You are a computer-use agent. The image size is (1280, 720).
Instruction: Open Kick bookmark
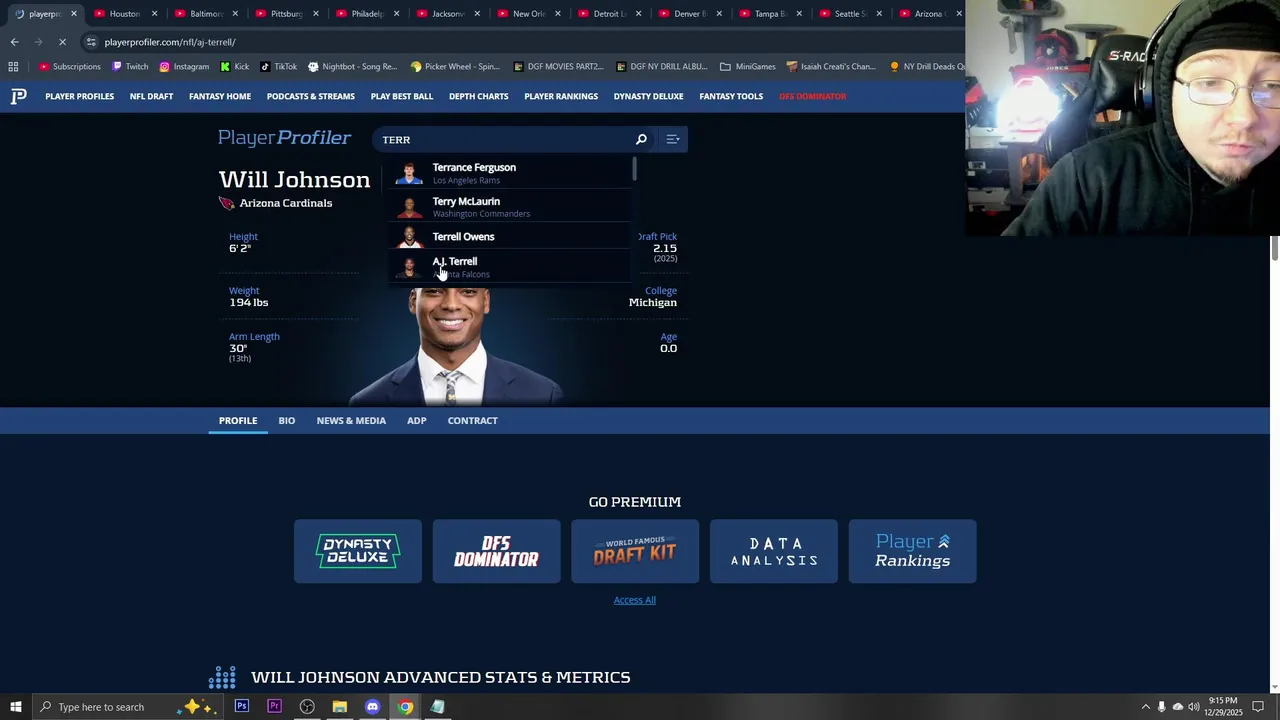pos(235,67)
